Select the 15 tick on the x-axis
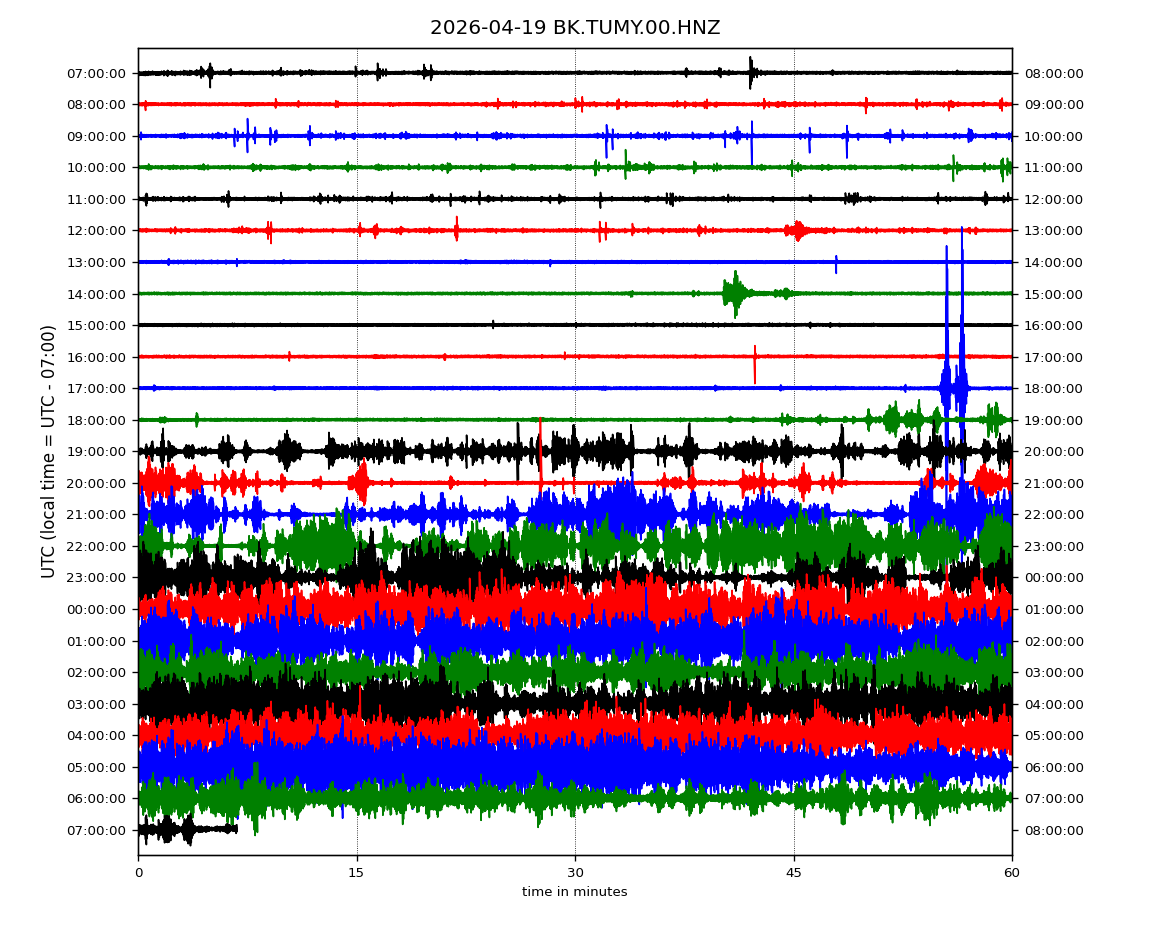The height and width of the screenshot is (950, 1150). point(357,873)
